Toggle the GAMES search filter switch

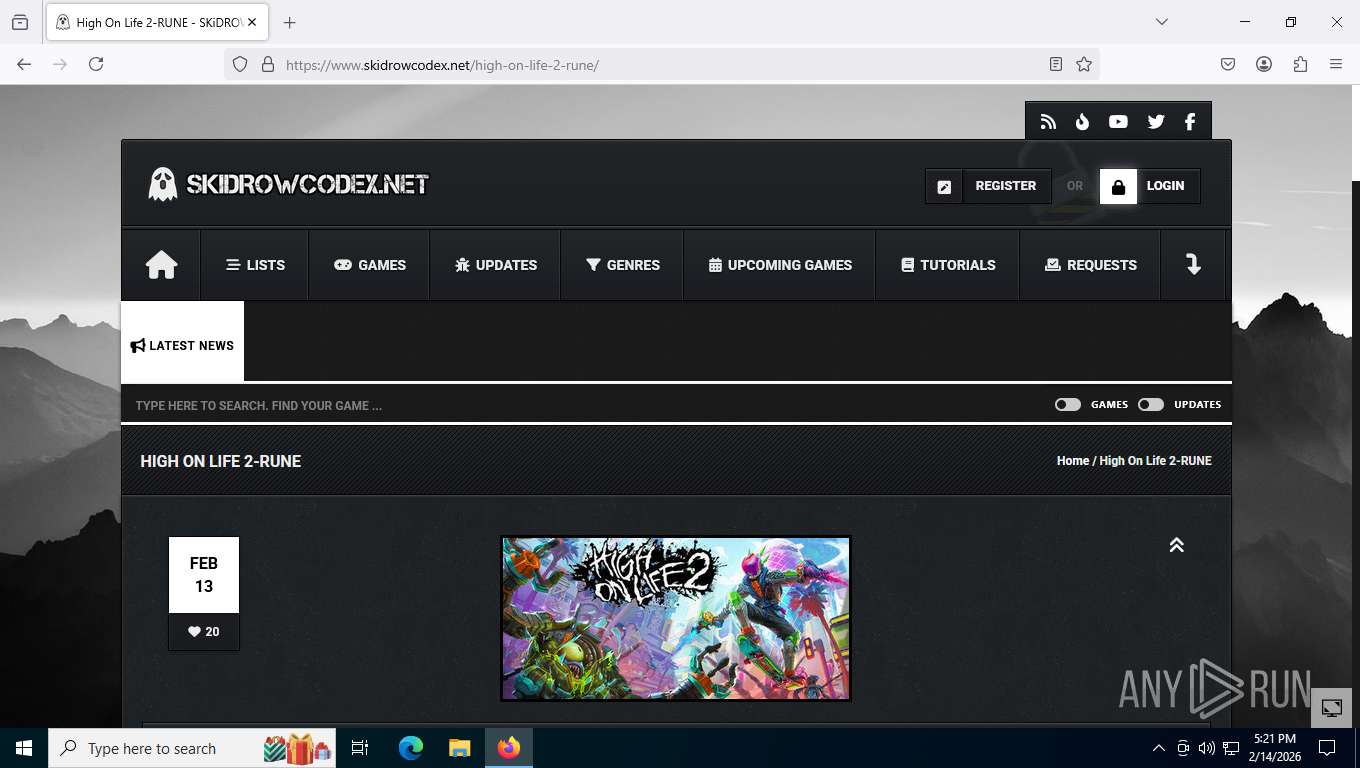coord(1068,405)
